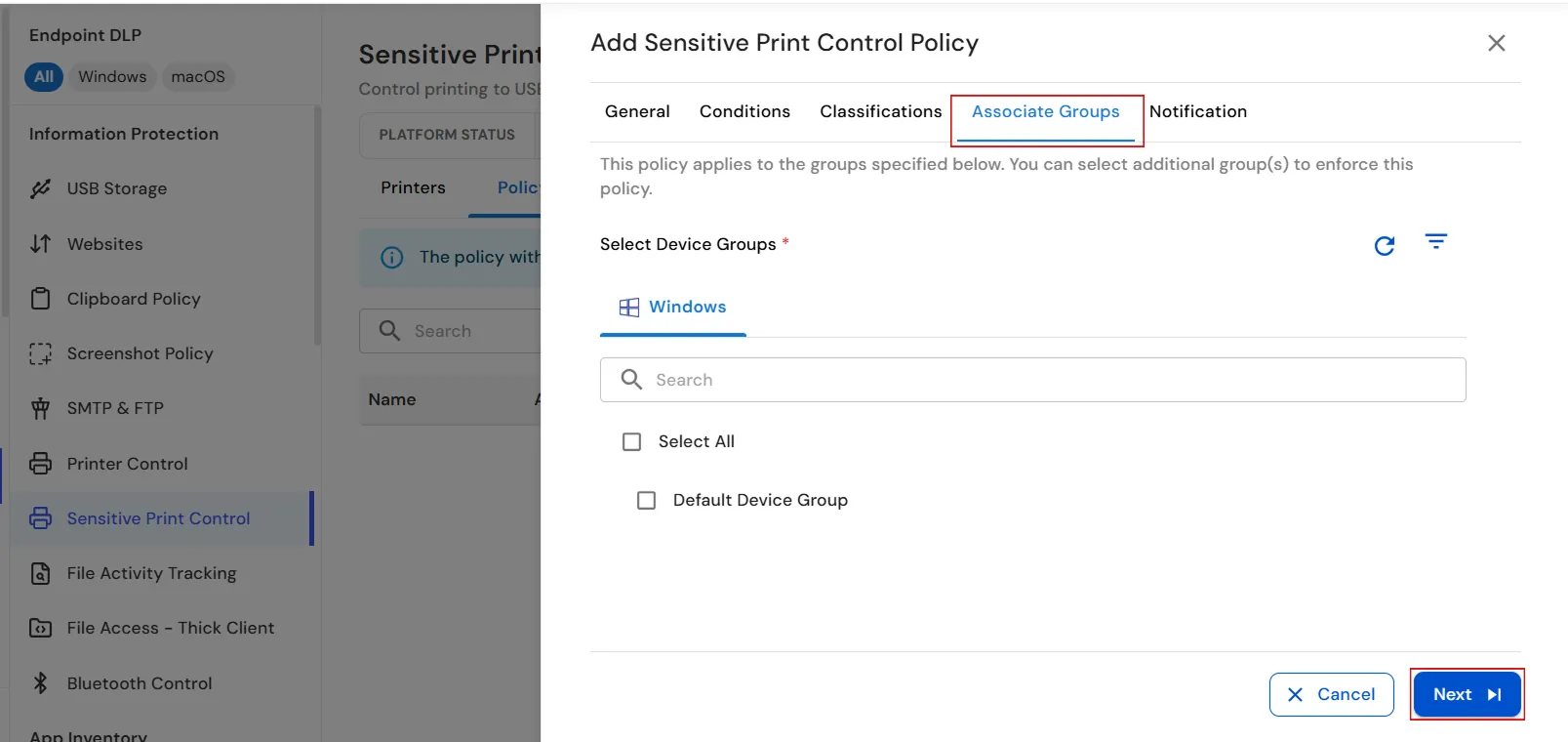Go to the Classifications tab

[x=881, y=112]
